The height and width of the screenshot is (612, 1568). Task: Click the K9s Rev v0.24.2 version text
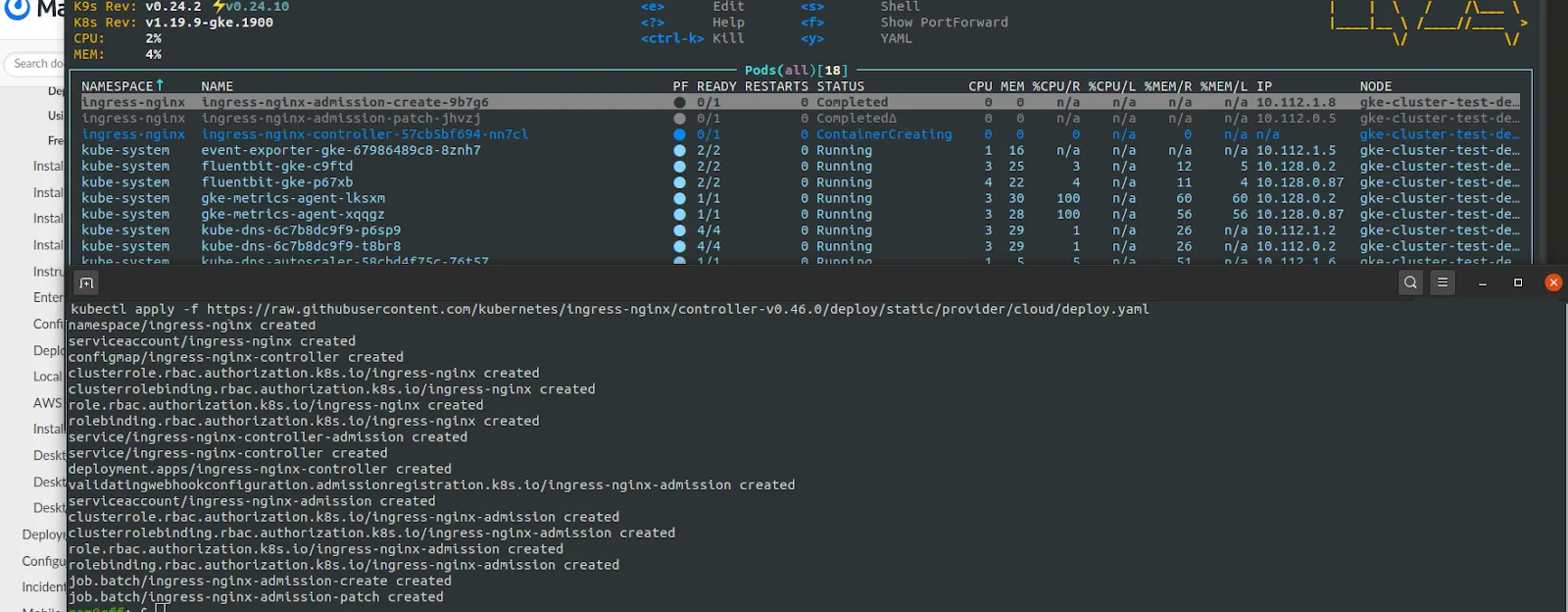point(137,7)
